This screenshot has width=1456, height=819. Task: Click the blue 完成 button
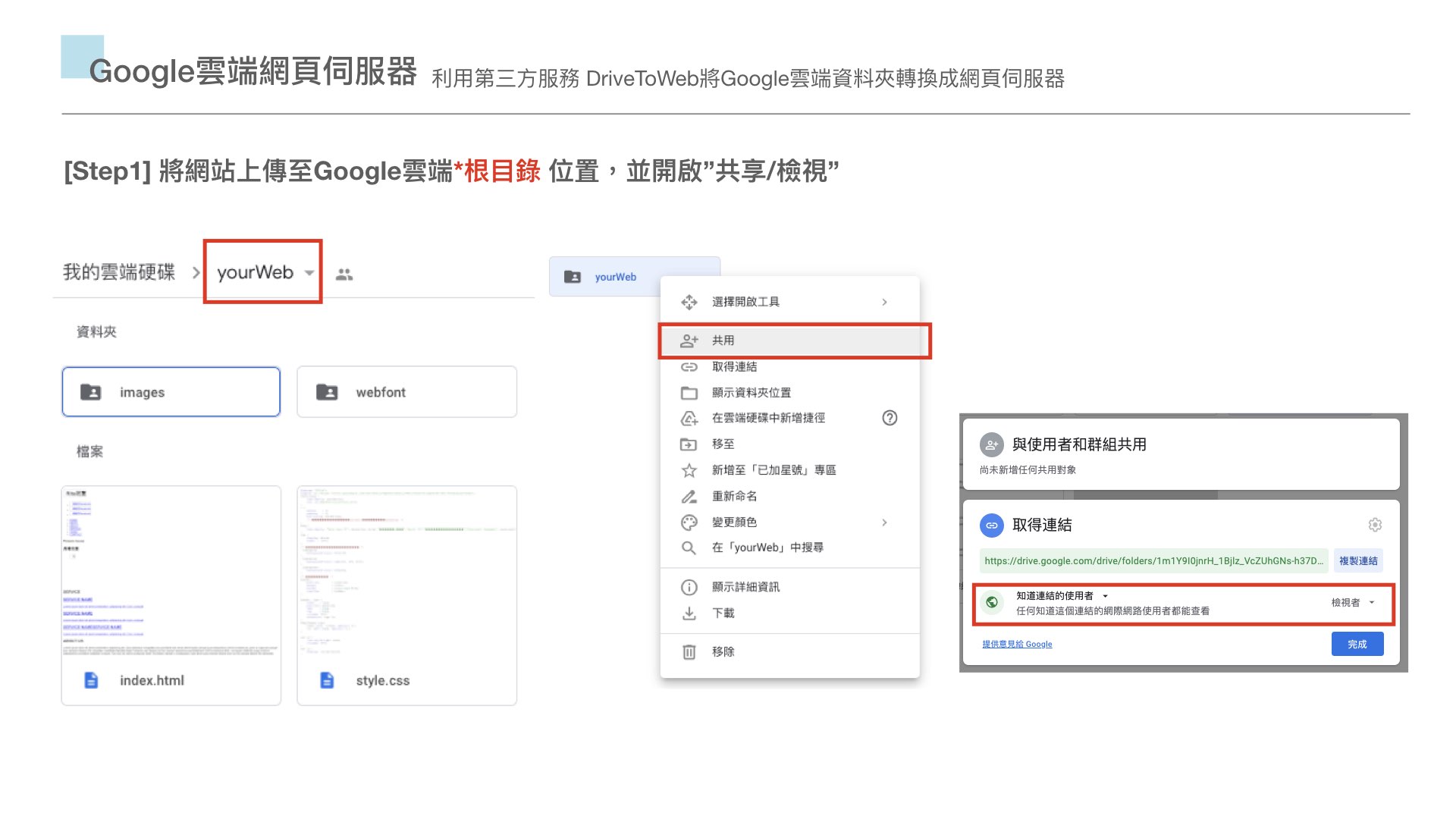[x=1357, y=644]
